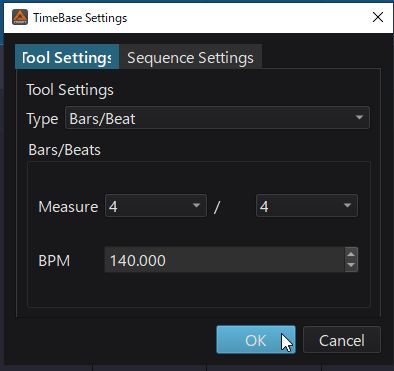Screen dimensions: 394x371
Task: Click the Bars/Beats group label
Action: point(64,150)
